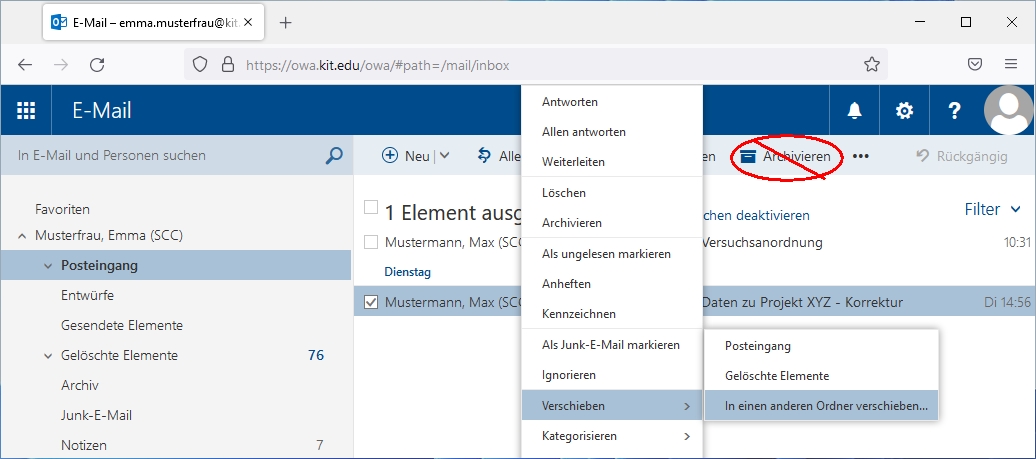1036x459 pixels.
Task: Click the Archivieren toolbar button
Action: pyautogui.click(x=786, y=157)
